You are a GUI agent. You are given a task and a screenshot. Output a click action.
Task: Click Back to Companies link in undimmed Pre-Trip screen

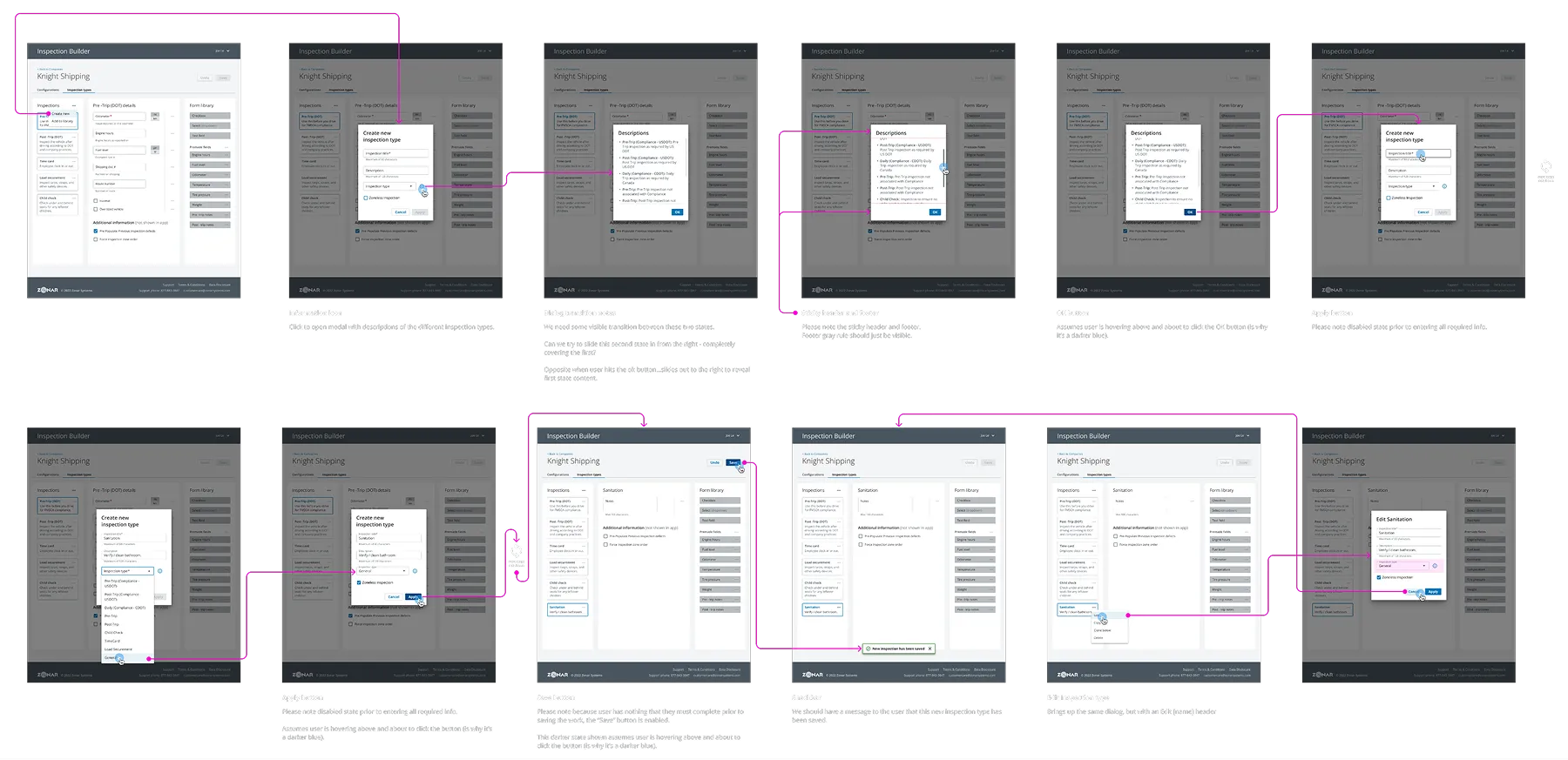coord(51,69)
